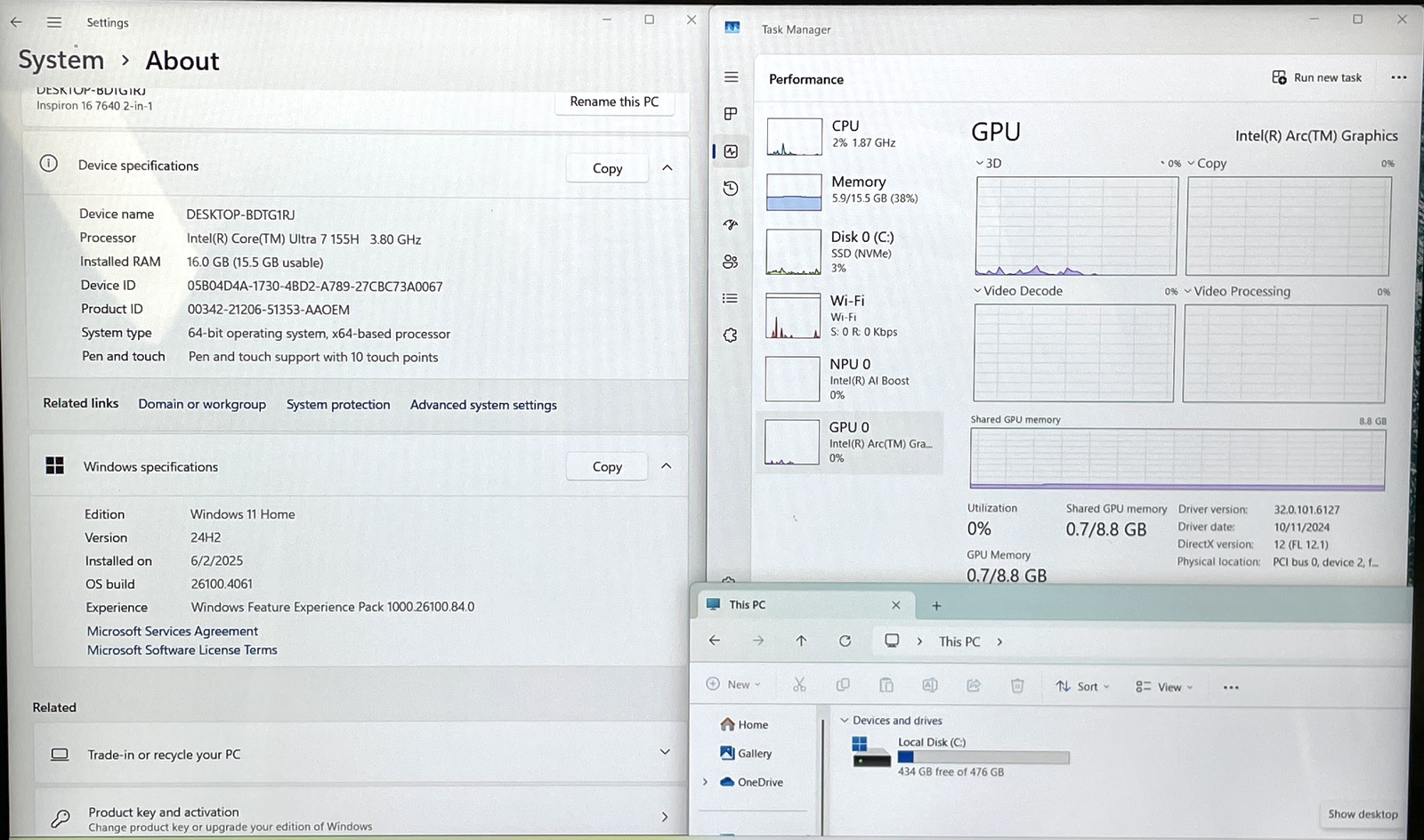Go back in File Explorer
Screen dimensions: 1424x840
714,641
